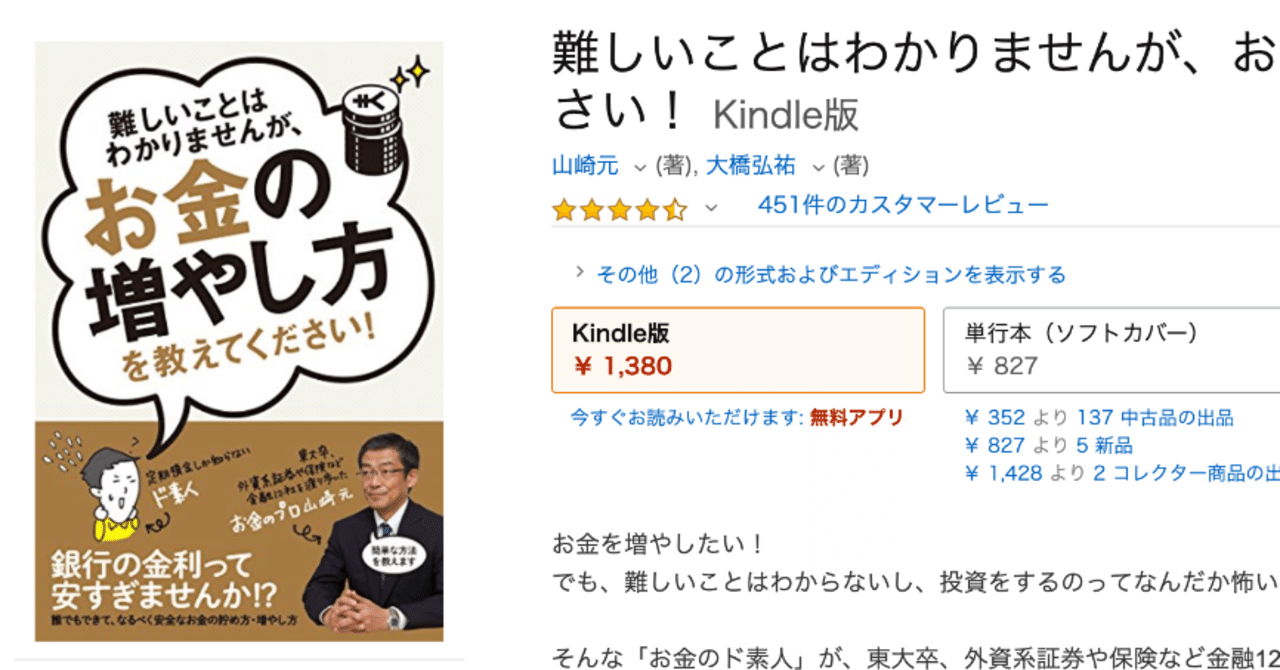Screen dimensions: 1280x670
Task: Expand the rating breakdown chevron beside stars
Action: pos(711,208)
